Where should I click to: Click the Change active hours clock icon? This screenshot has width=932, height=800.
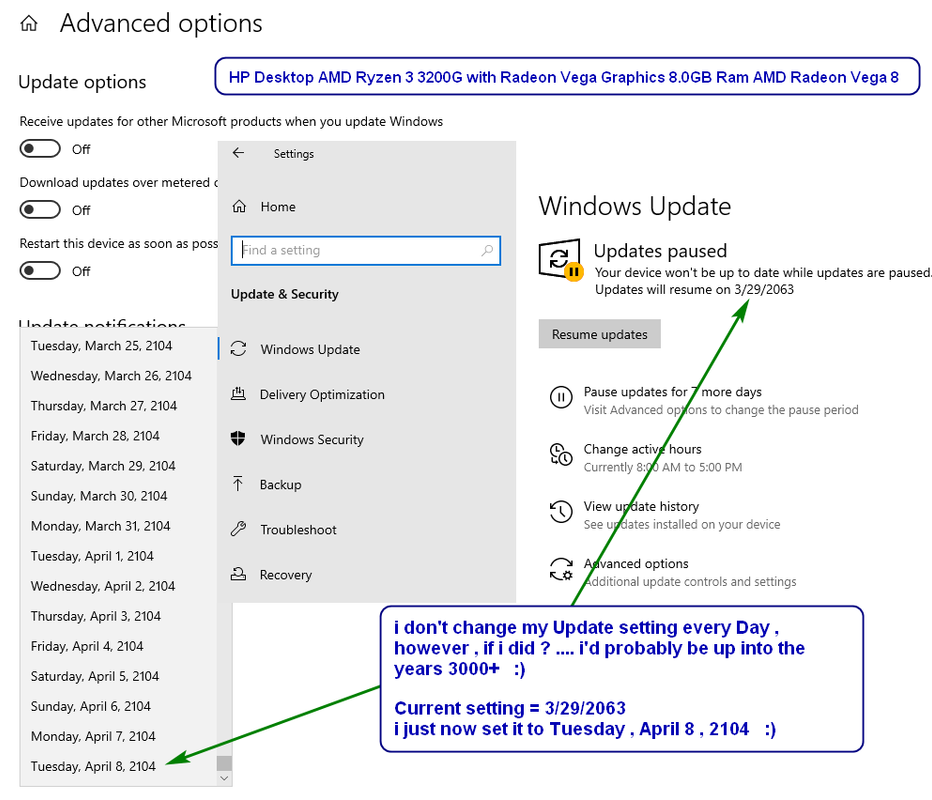click(x=561, y=455)
